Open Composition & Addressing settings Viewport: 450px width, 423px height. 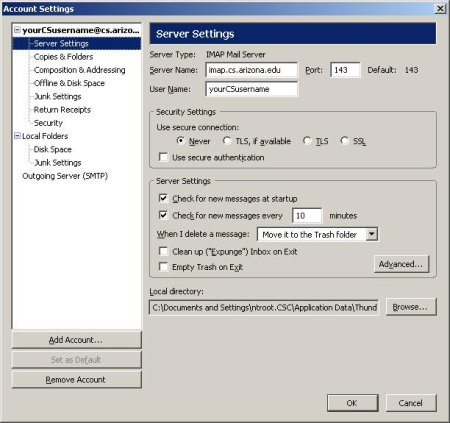coord(80,70)
